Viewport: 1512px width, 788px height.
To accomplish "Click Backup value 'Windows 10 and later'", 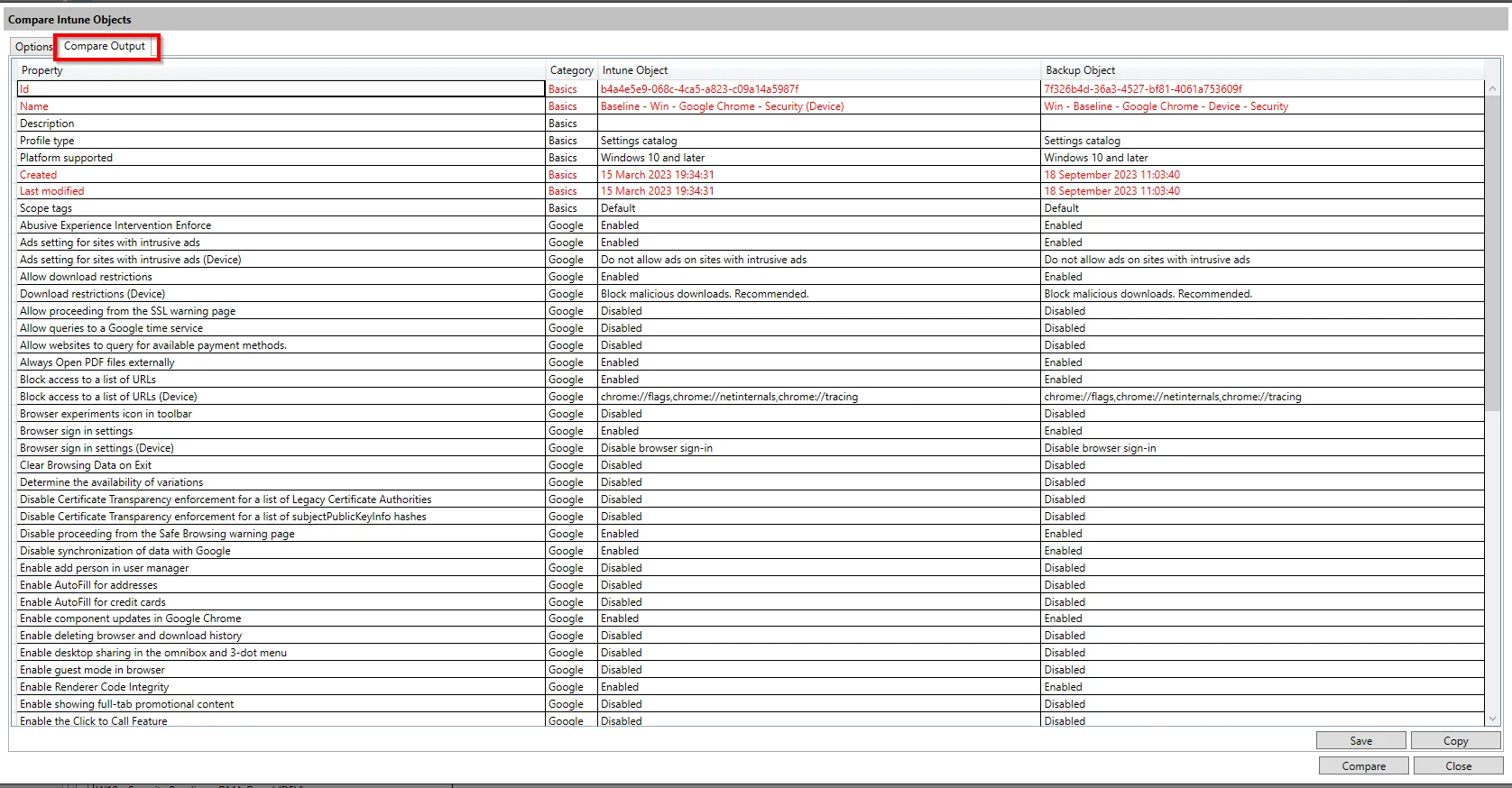I will (x=1096, y=158).
